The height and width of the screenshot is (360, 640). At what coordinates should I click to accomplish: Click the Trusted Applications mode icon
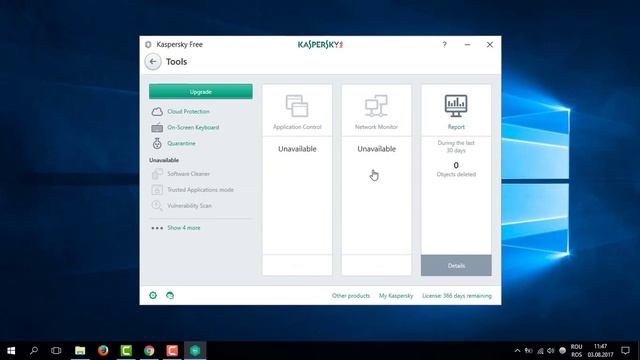[157, 190]
